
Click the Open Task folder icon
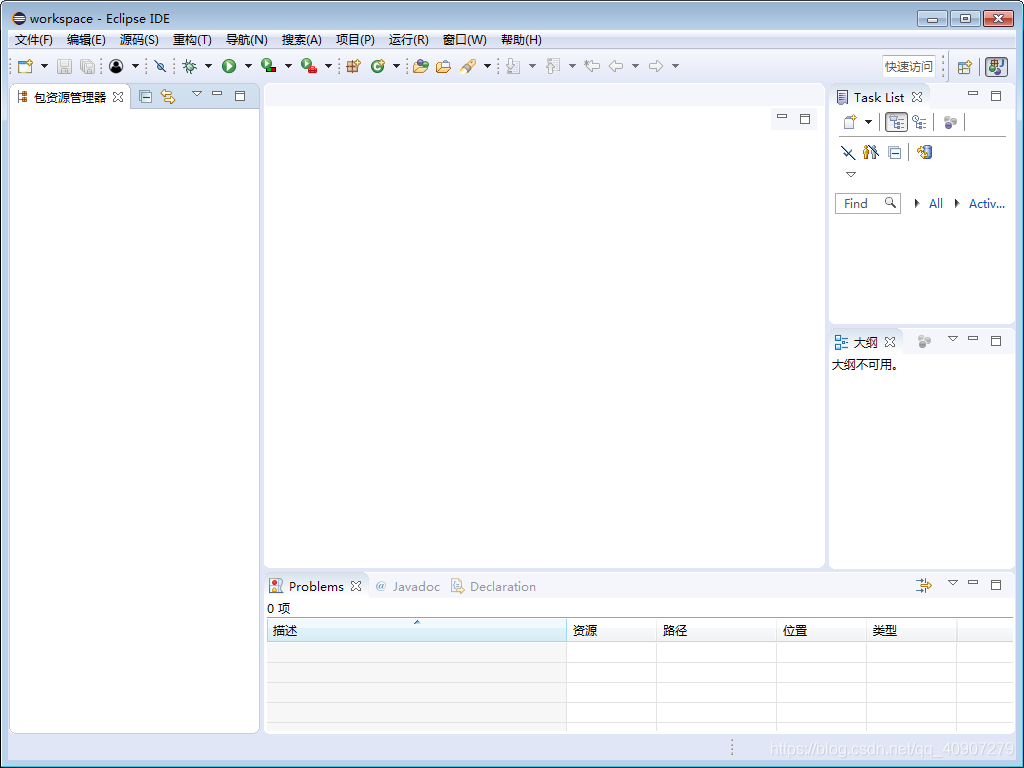tap(443, 66)
